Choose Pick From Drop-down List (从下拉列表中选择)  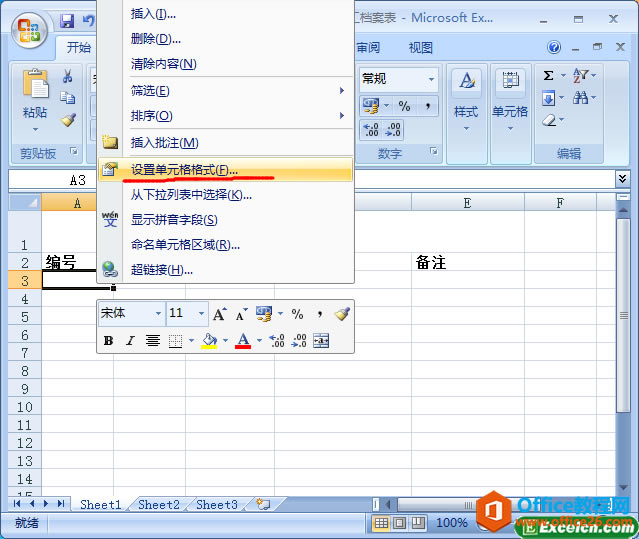(225, 195)
